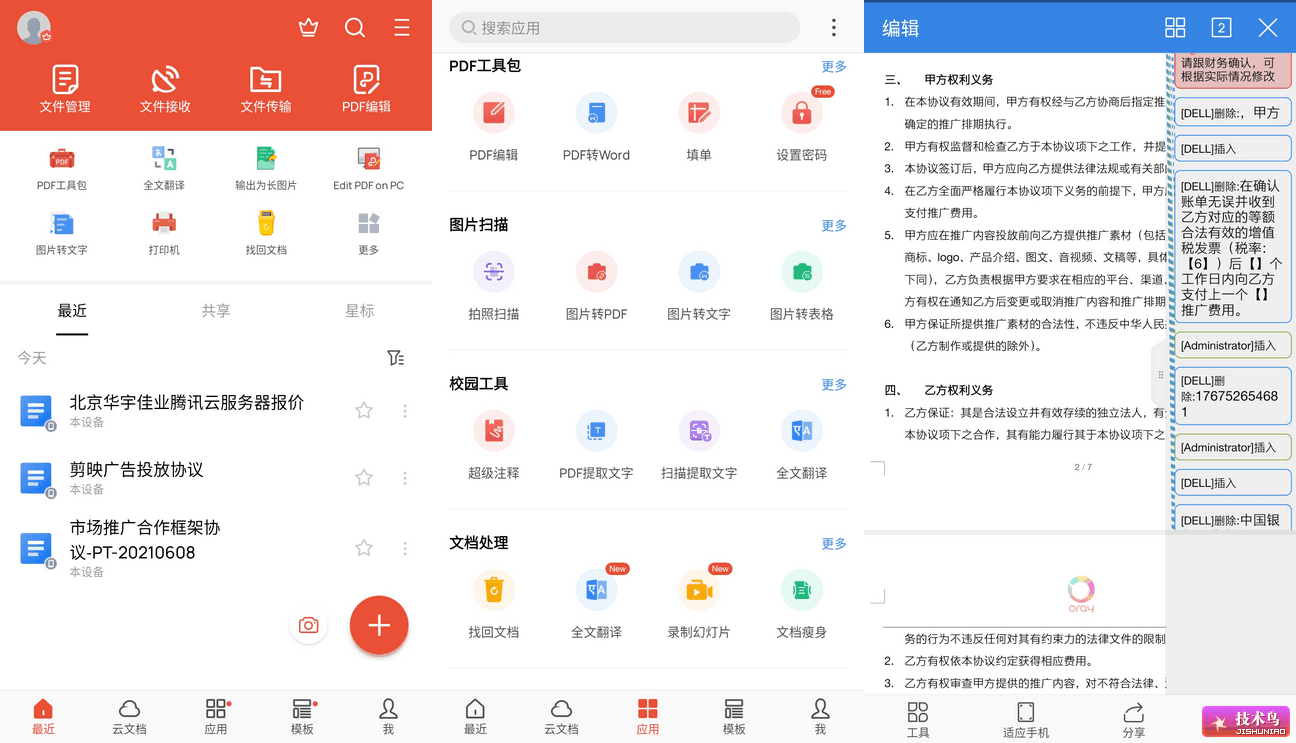Open 文件传输 in the red header

coord(266,89)
